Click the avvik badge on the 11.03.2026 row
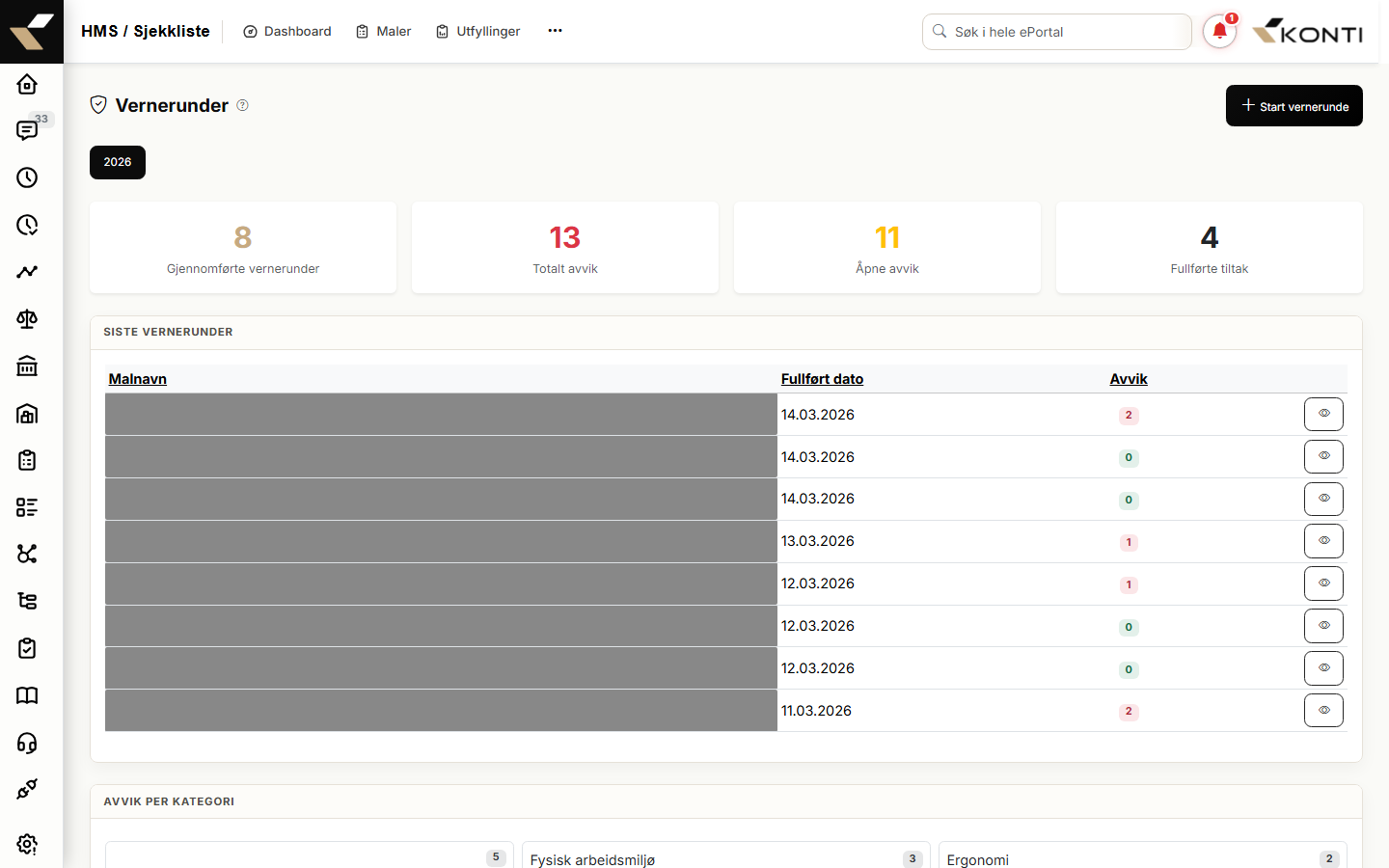1389x868 pixels. pyautogui.click(x=1129, y=712)
